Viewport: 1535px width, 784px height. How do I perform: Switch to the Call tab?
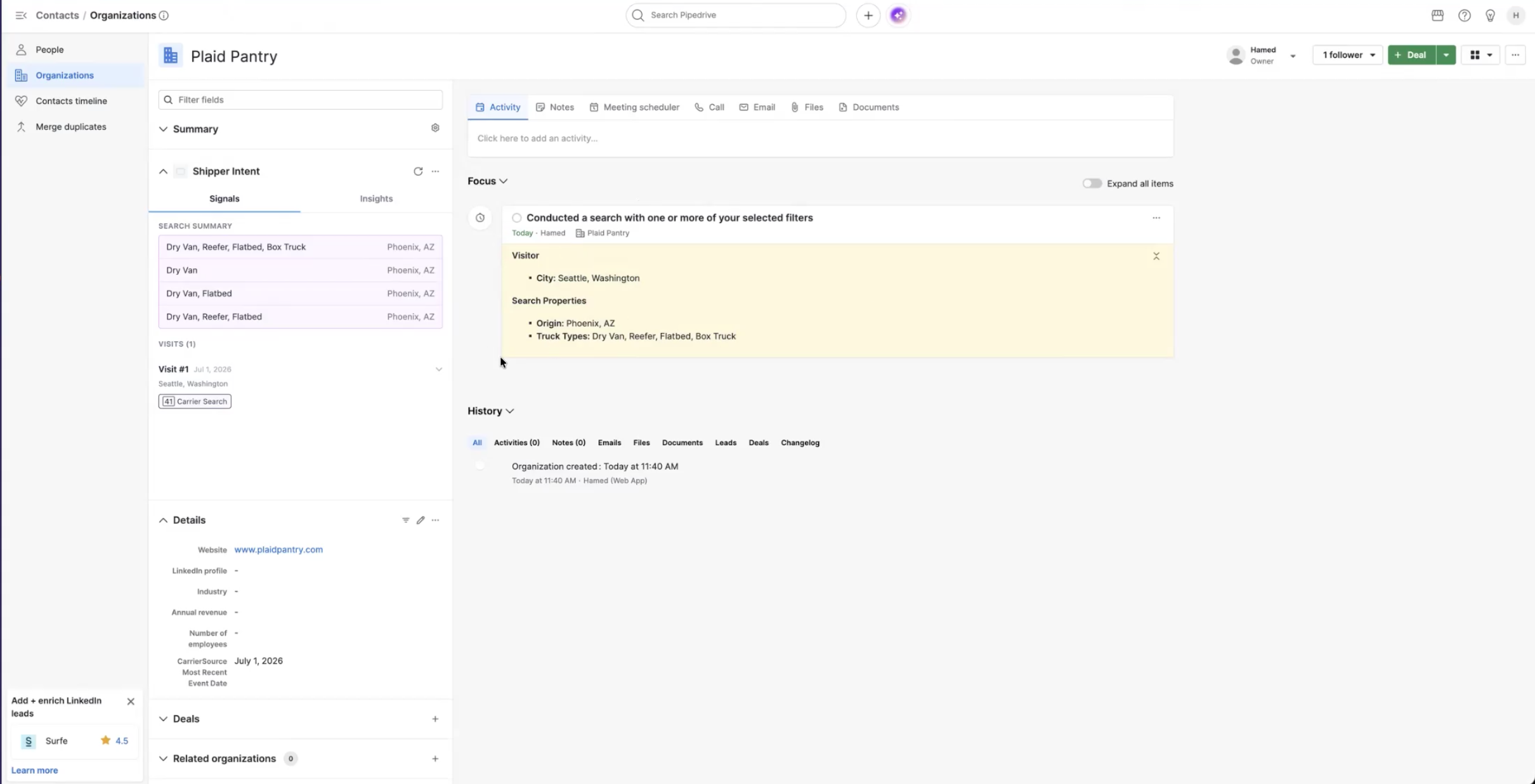(x=709, y=107)
